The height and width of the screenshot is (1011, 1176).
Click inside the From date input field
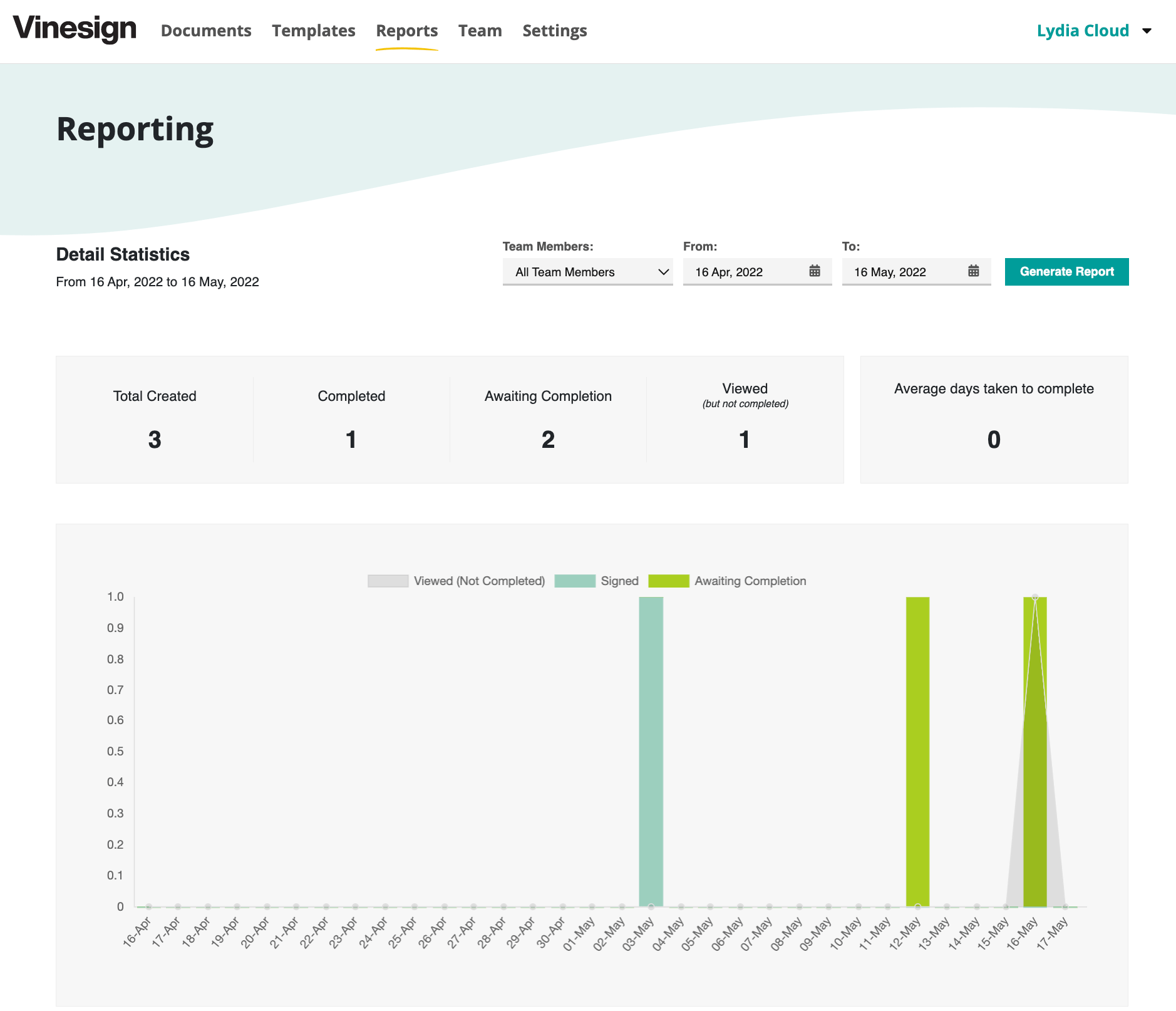click(739, 271)
